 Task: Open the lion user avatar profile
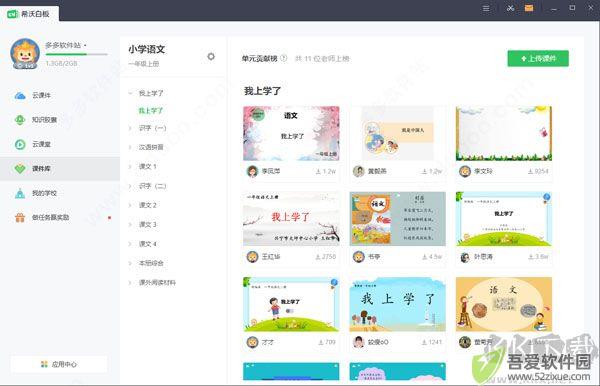25,54
